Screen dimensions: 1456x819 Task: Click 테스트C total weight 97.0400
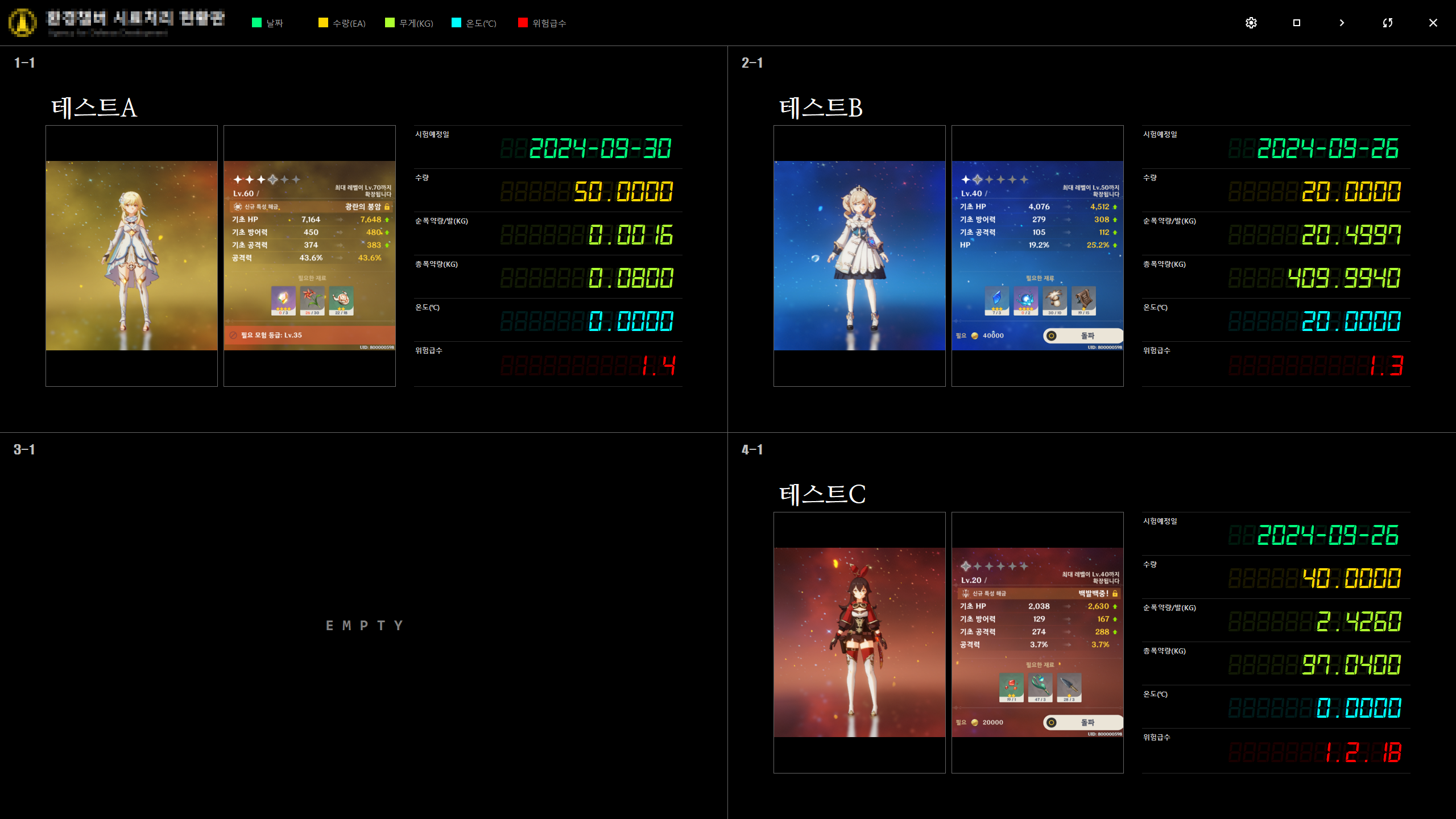pos(1351,665)
